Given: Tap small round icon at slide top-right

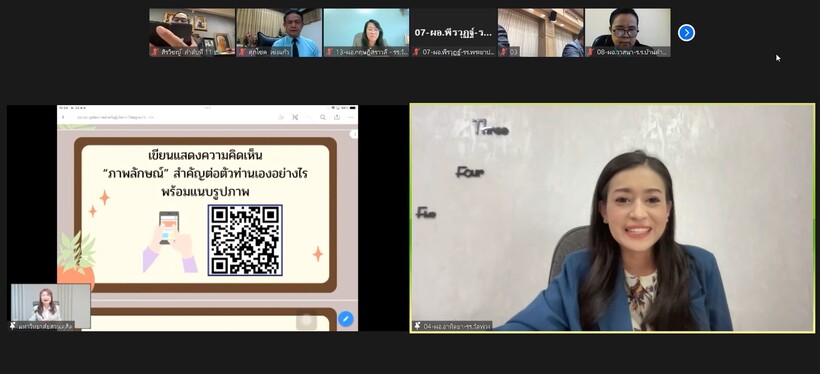Looking at the screenshot, I should click(x=354, y=134).
